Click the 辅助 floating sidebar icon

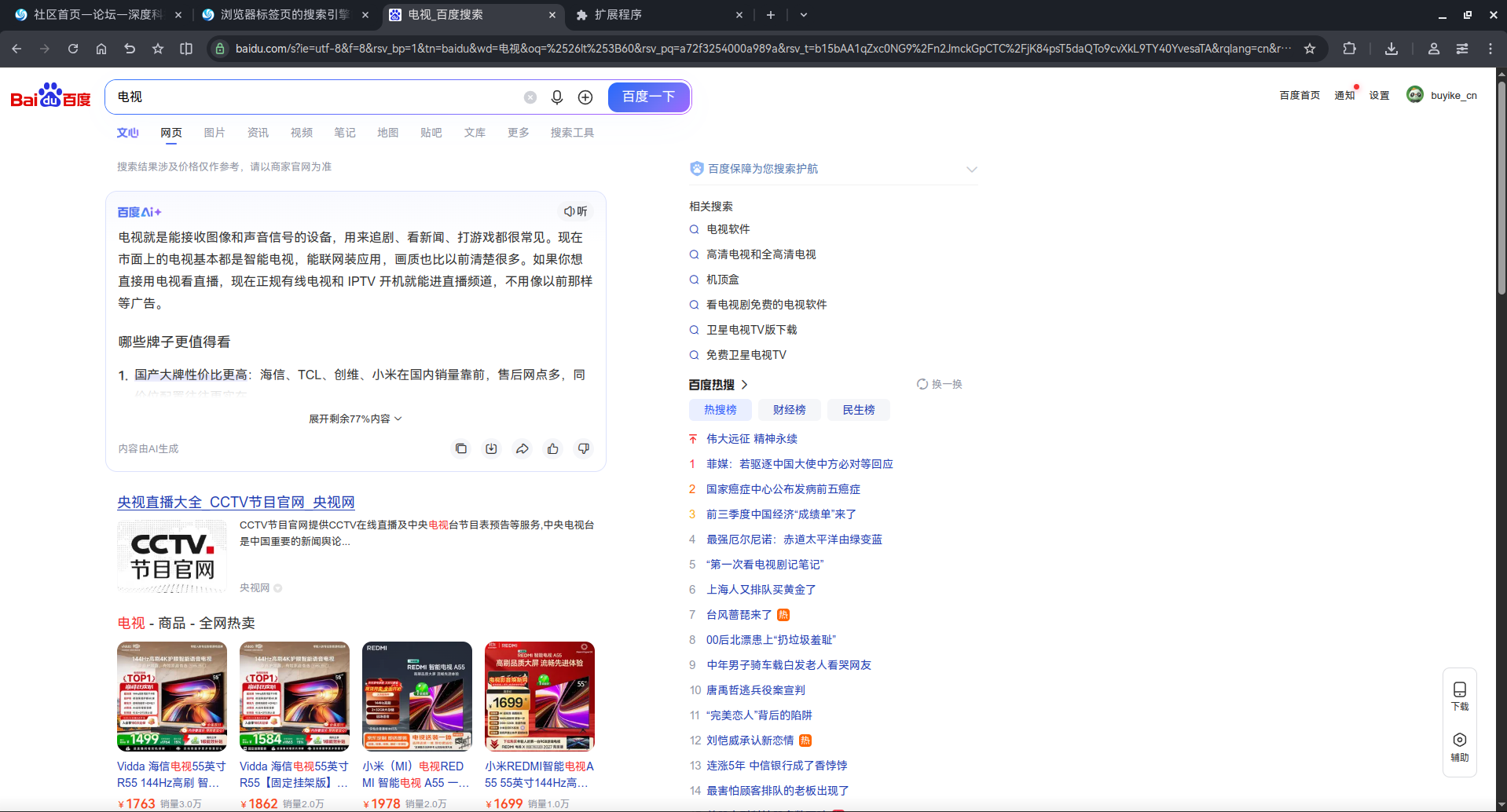coord(1460,747)
